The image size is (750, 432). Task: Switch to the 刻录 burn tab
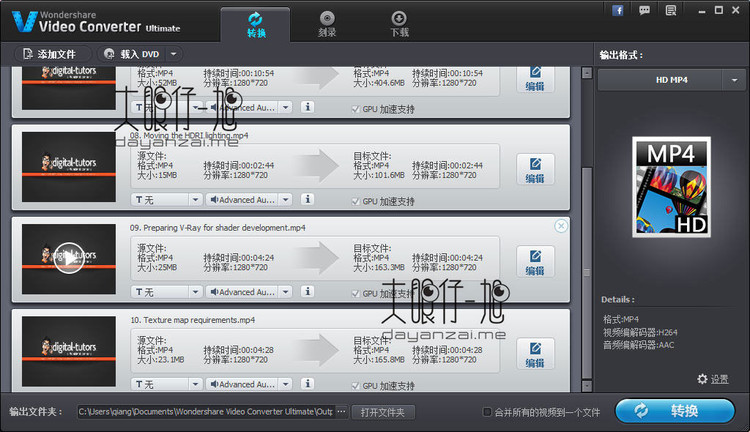click(x=327, y=25)
